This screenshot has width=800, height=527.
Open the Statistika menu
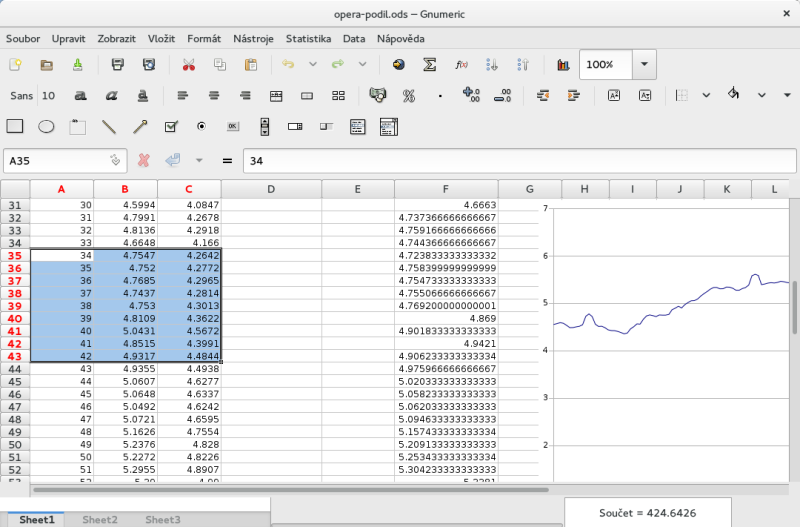pos(308,38)
